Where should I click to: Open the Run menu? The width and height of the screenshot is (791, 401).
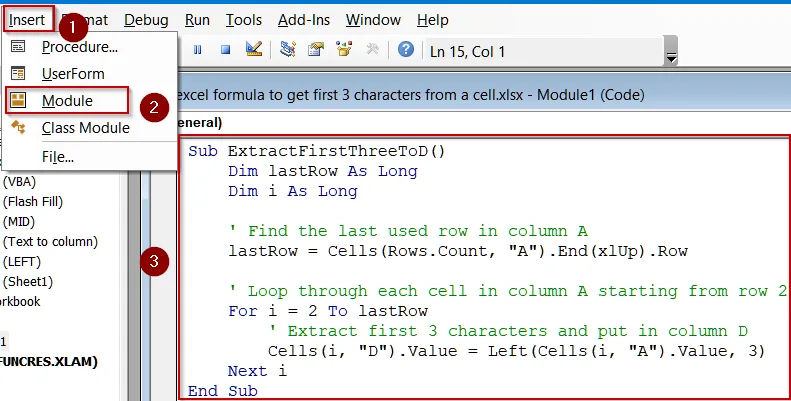tap(197, 20)
